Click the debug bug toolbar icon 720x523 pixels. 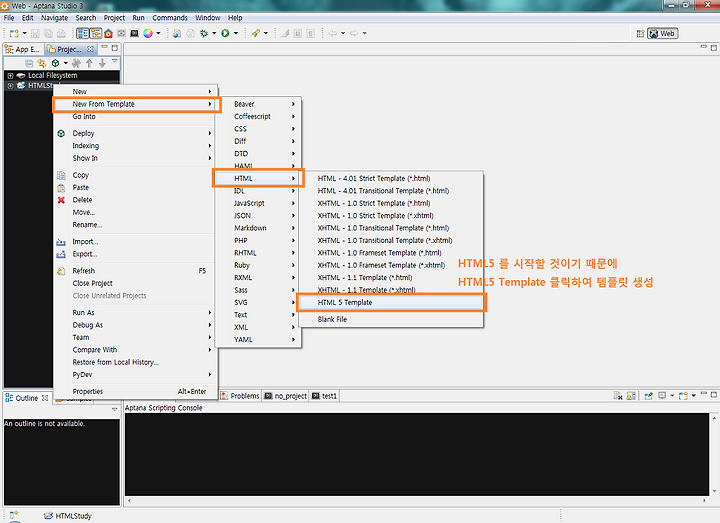coord(203,33)
